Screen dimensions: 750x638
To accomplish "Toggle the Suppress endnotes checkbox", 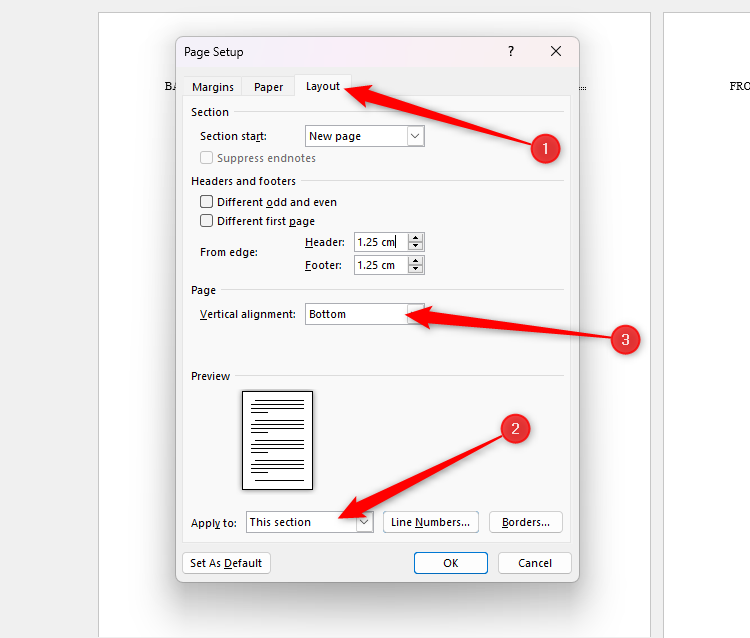I will pyautogui.click(x=206, y=158).
